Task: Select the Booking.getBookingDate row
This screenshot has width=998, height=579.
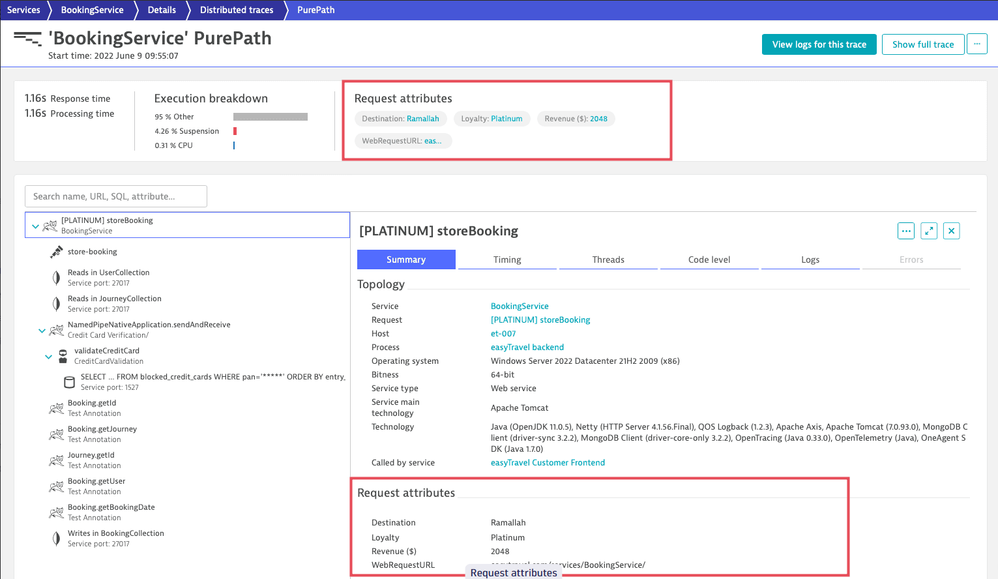Action: click(188, 513)
